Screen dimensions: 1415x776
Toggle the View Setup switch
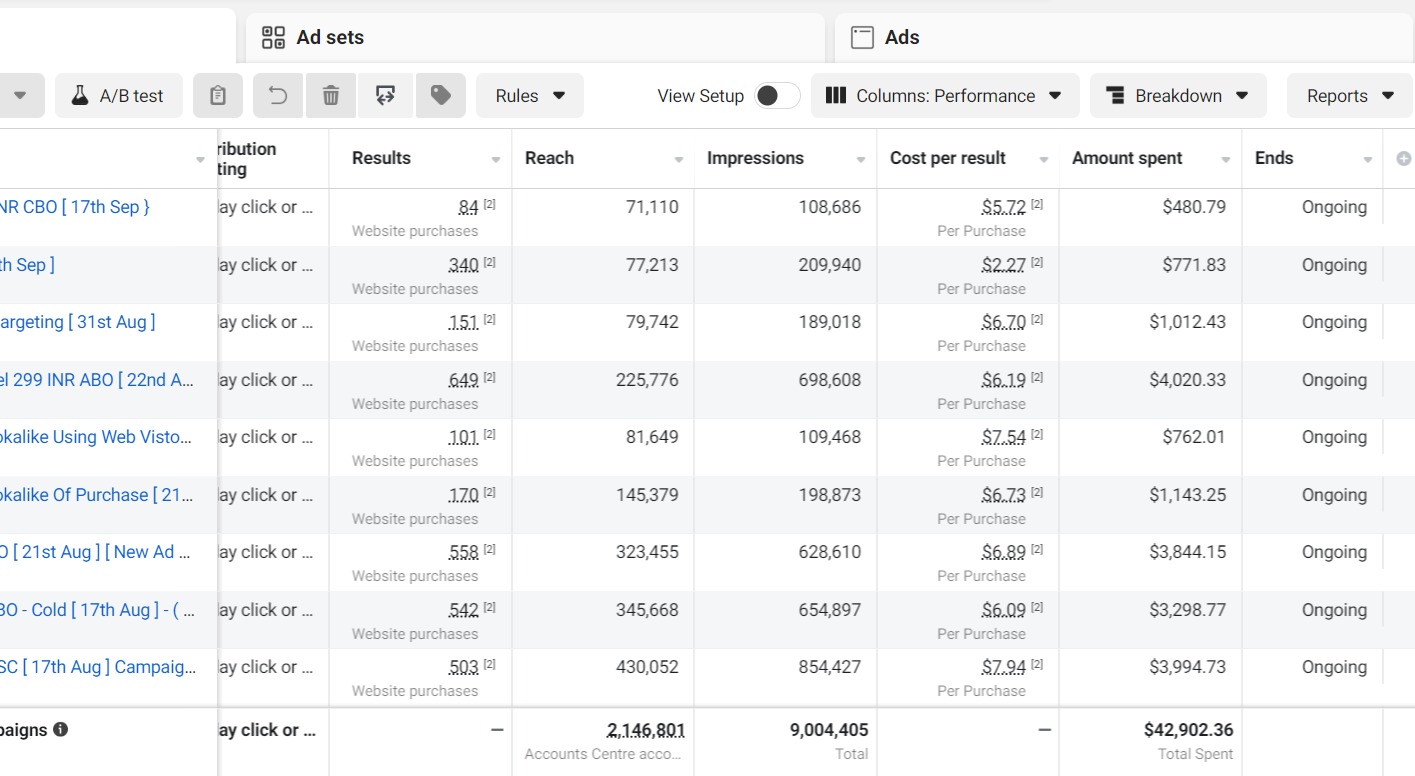coord(777,96)
